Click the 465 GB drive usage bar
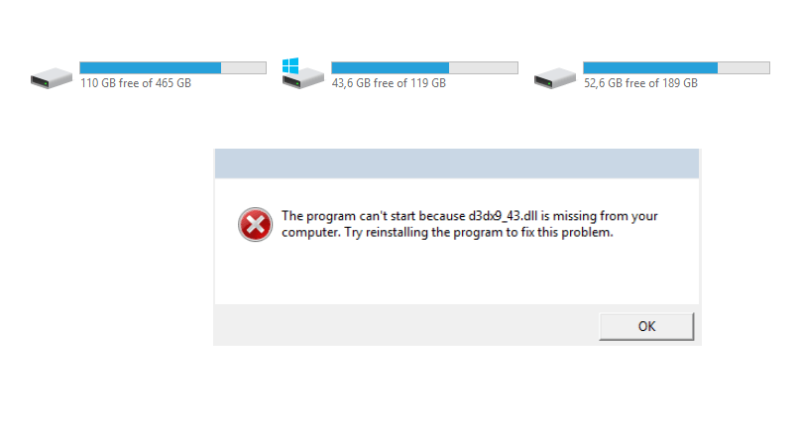The image size is (800, 437). [x=173, y=68]
